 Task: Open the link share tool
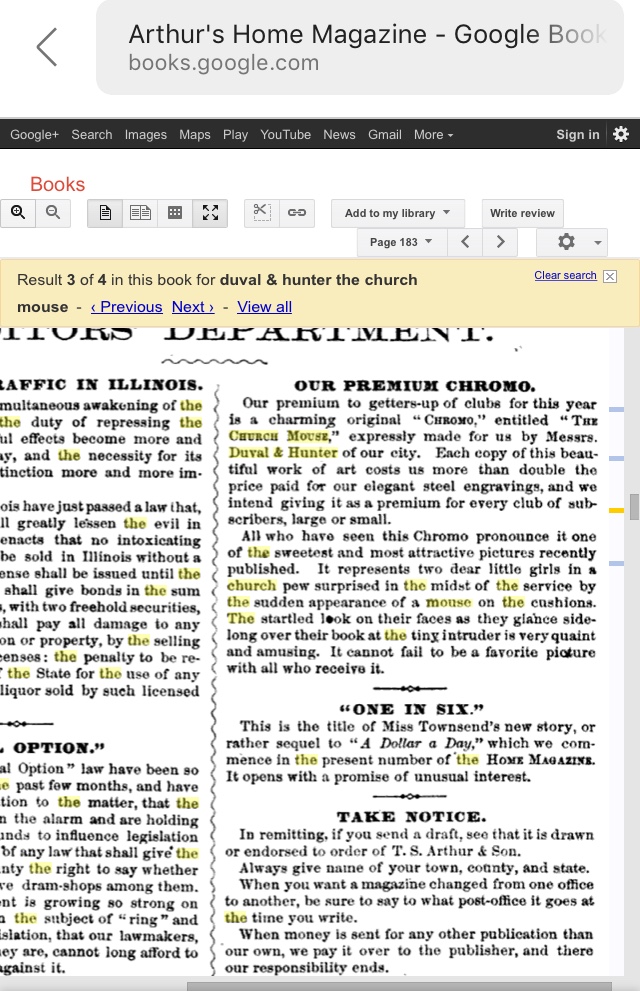point(297,213)
